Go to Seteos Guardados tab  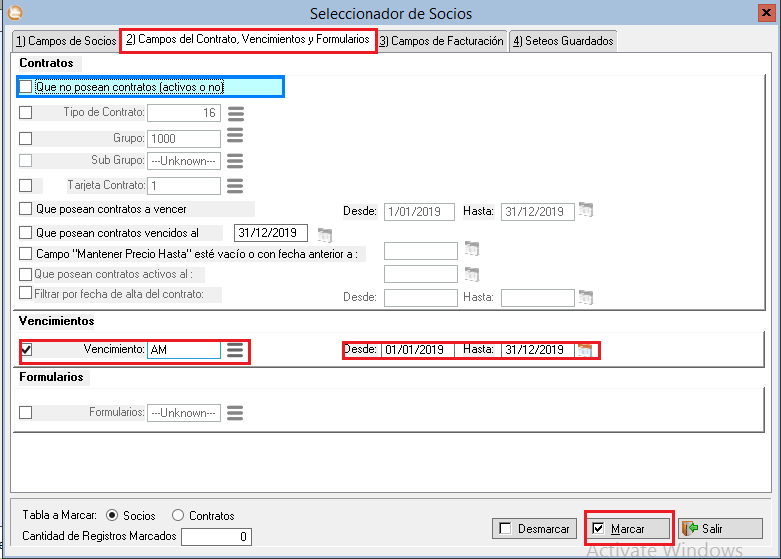(562, 41)
